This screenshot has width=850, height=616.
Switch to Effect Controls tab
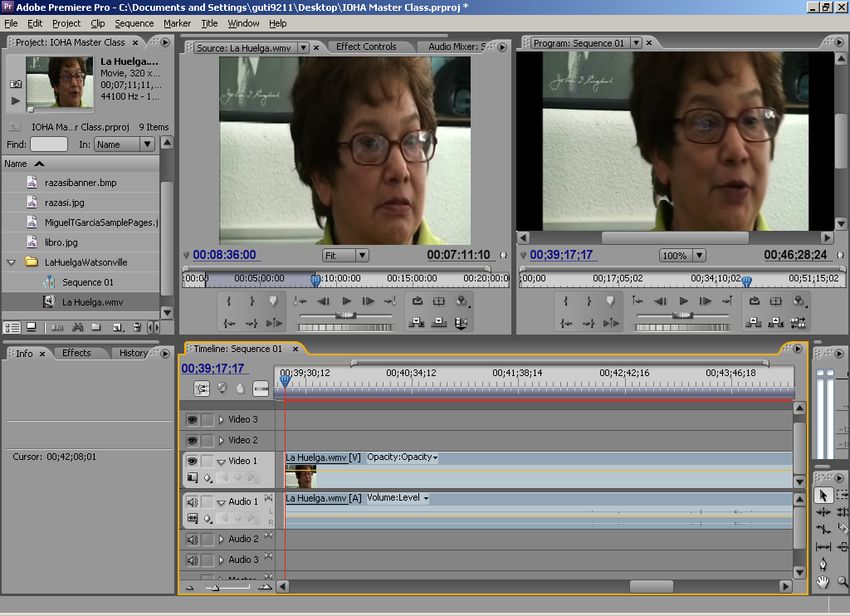click(366, 47)
